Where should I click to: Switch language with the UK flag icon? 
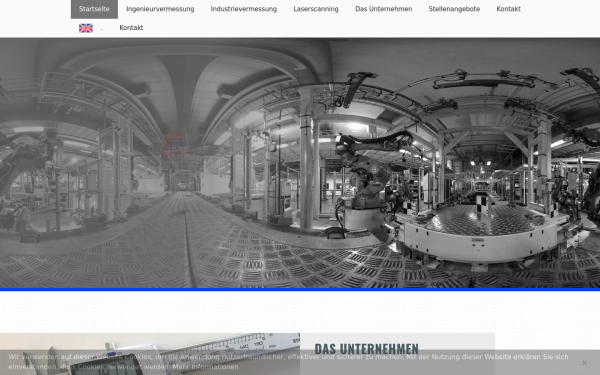tap(86, 28)
